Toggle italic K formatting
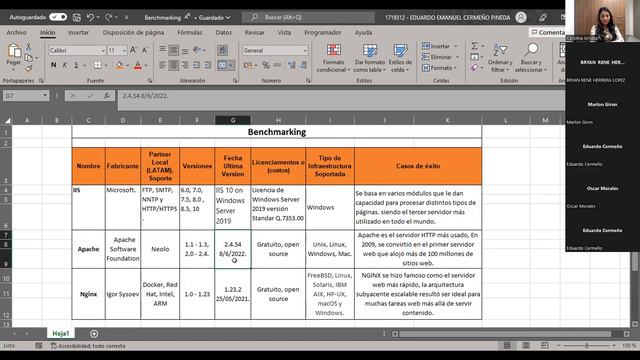Viewport: 640px width, 360px height. click(x=64, y=65)
